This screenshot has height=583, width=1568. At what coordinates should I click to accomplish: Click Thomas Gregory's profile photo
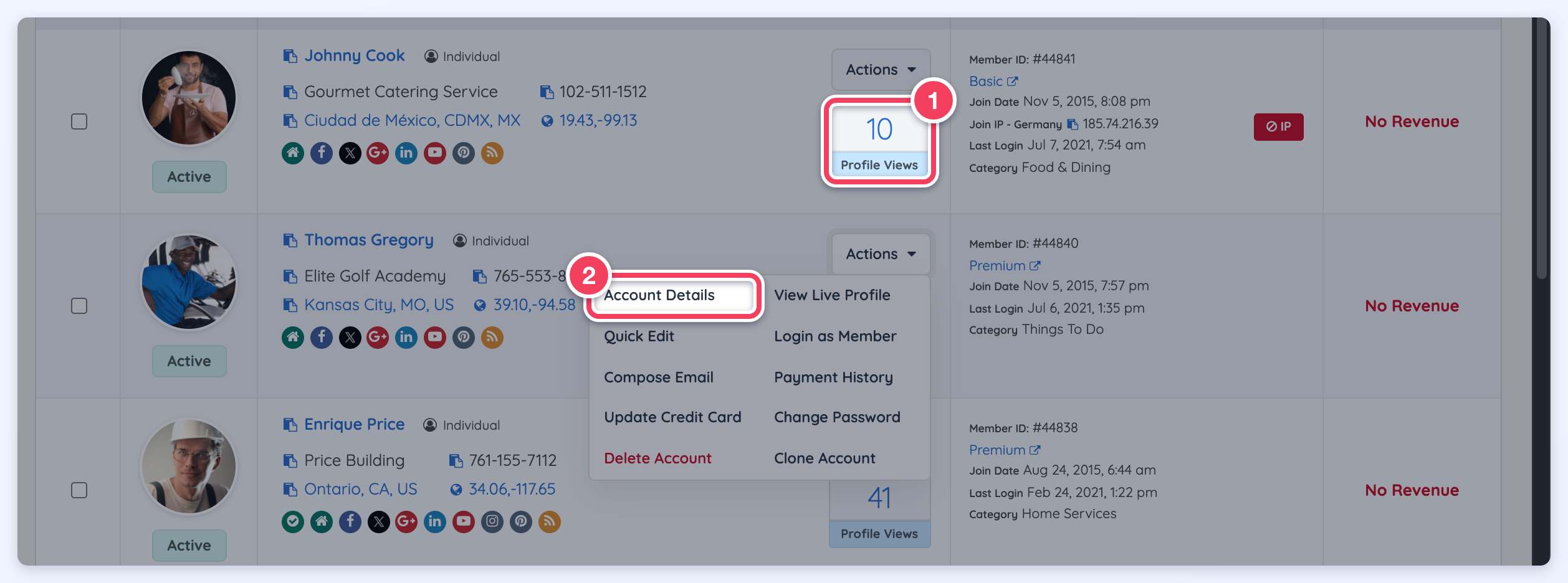[189, 282]
